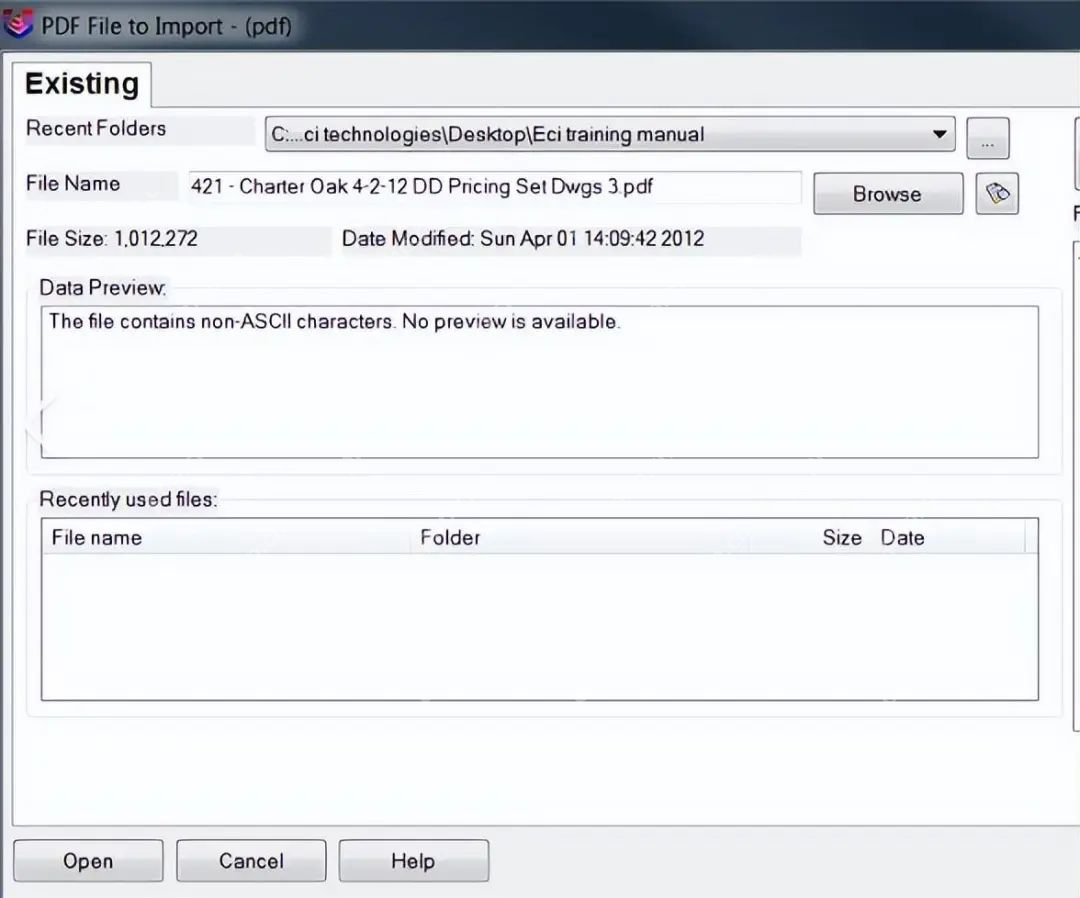Viewport: 1080px width, 898px height.
Task: Click inside the File Name input field
Action: [495, 187]
